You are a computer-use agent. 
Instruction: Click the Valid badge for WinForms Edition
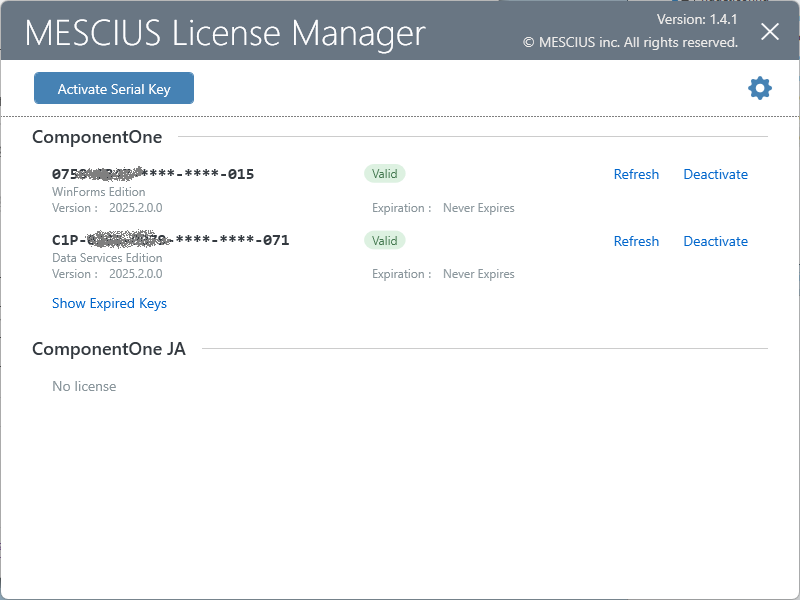tap(385, 174)
